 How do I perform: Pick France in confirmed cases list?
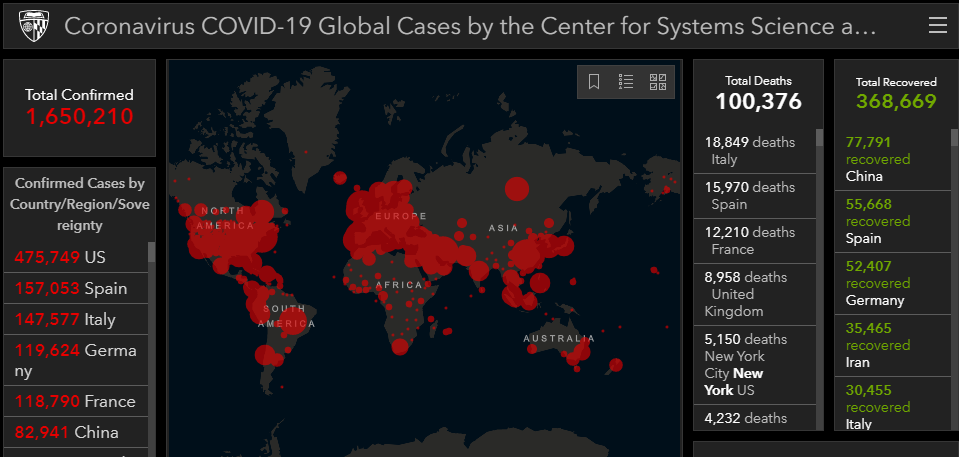(75, 401)
